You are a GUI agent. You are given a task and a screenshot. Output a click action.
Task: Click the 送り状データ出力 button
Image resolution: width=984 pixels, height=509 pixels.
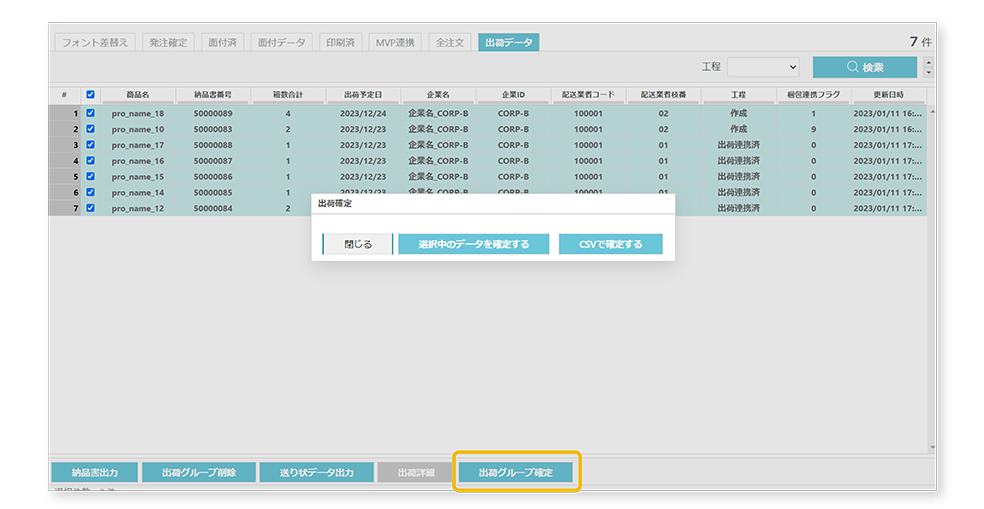pyautogui.click(x=315, y=472)
